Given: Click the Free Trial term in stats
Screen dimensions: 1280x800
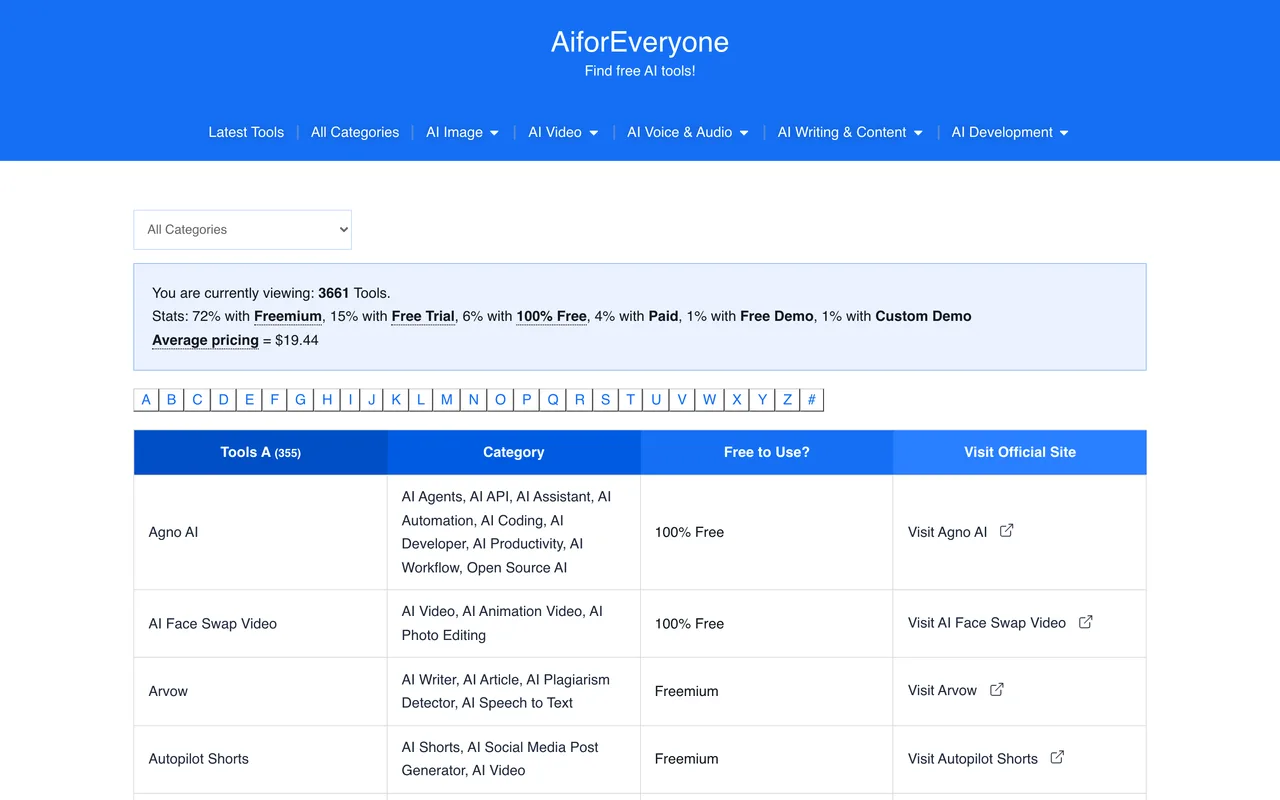Looking at the screenshot, I should [x=423, y=316].
